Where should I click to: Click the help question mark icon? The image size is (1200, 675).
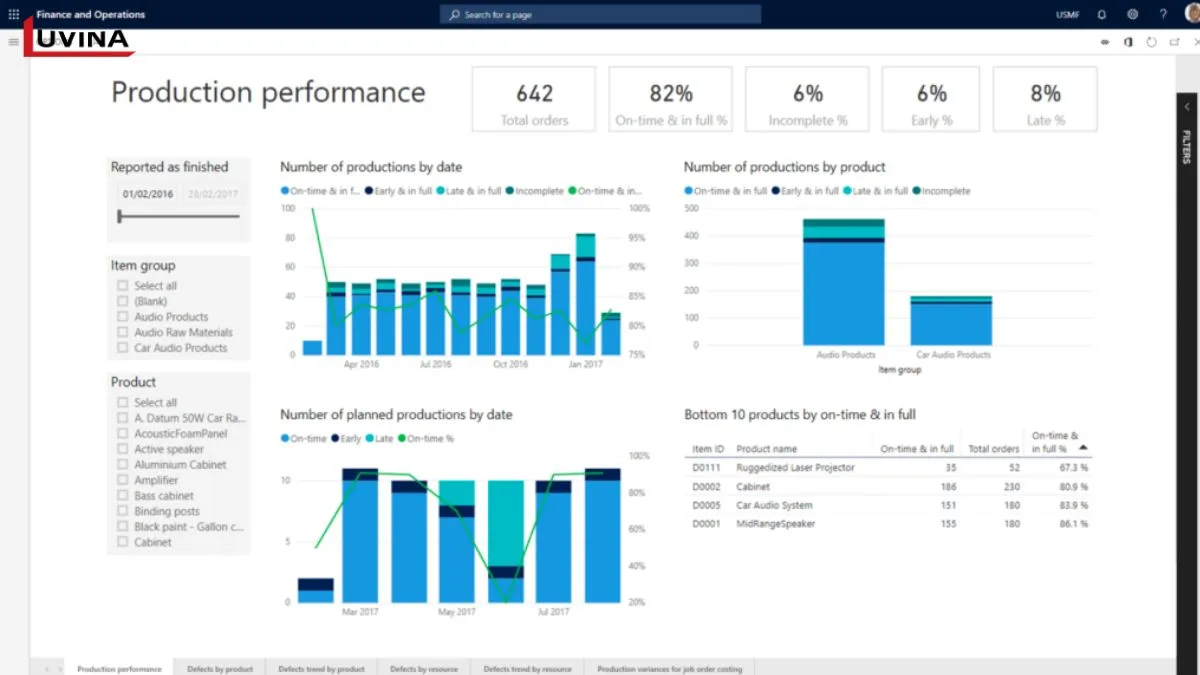coord(1162,15)
